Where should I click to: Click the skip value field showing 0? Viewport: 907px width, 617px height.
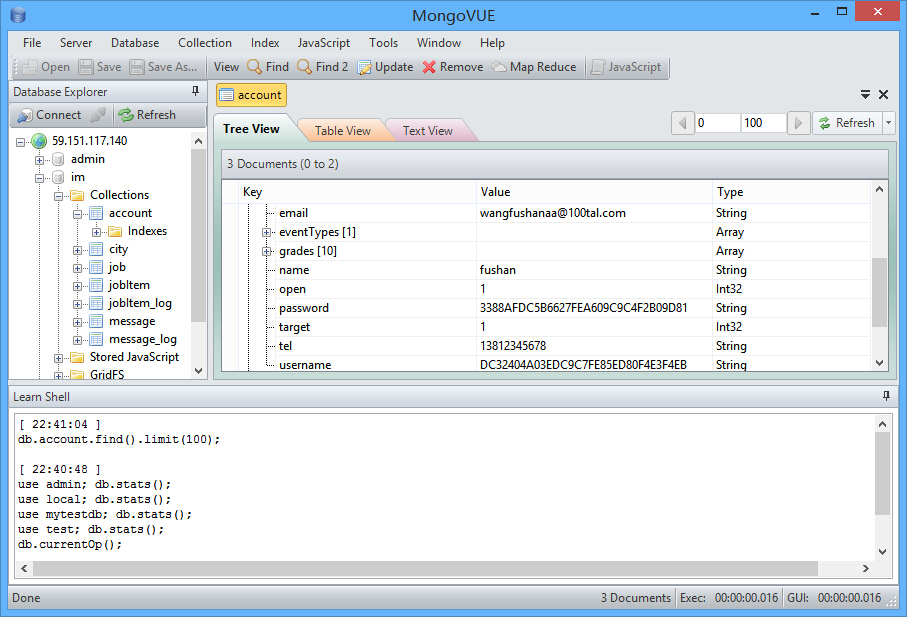(717, 123)
